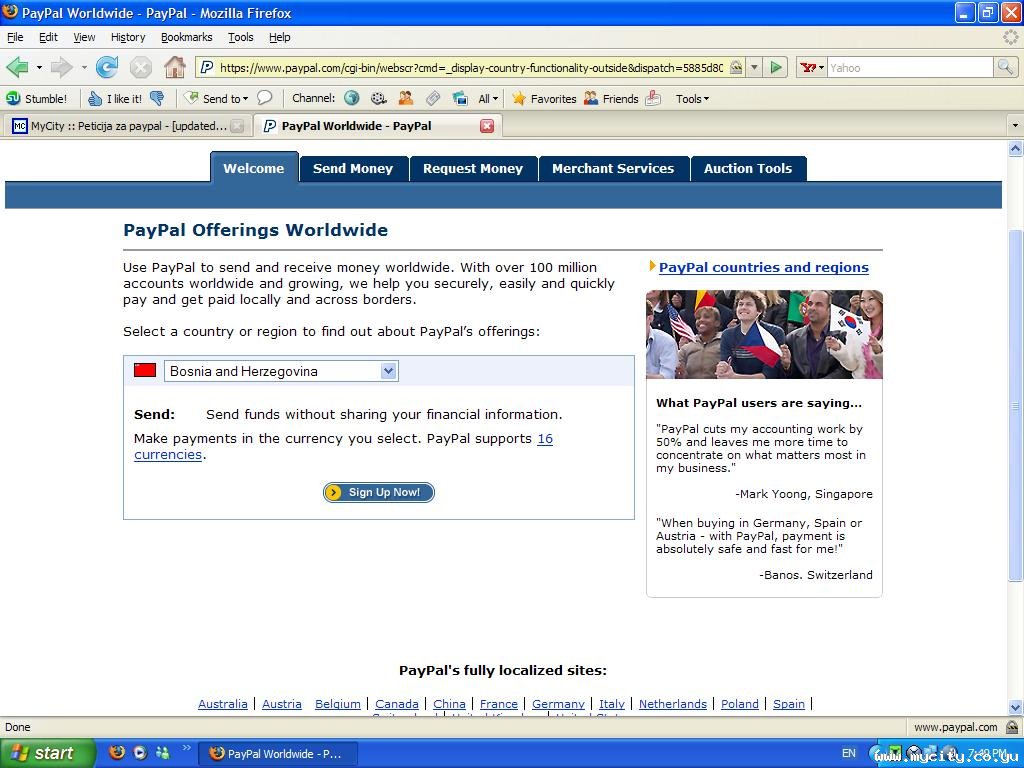The image size is (1024, 768).
Task: Click the Favorites star icon
Action: click(519, 98)
